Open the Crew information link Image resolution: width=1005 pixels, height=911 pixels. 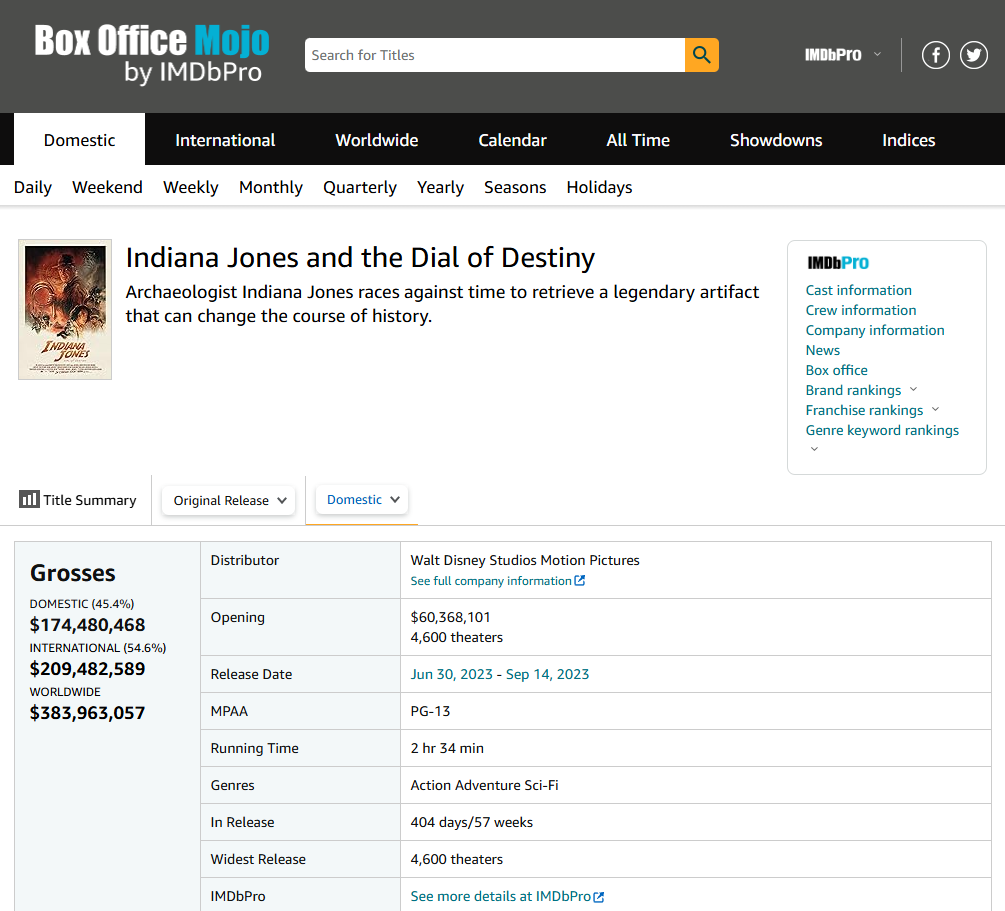point(861,310)
